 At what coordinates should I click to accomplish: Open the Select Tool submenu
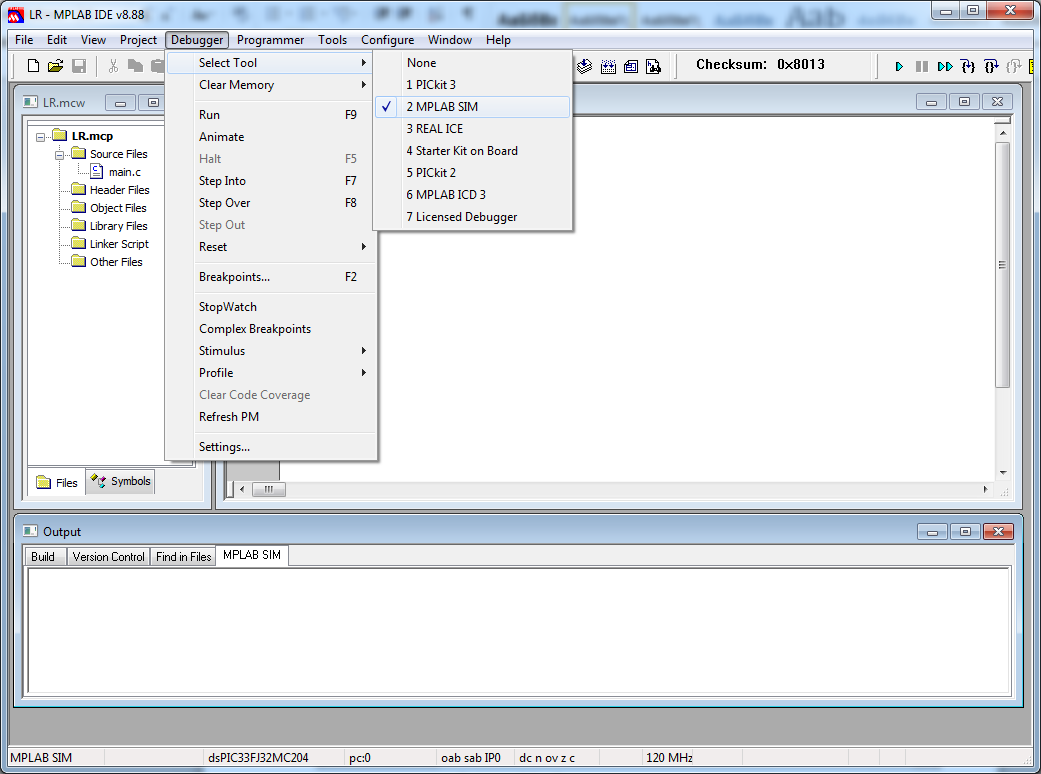271,62
